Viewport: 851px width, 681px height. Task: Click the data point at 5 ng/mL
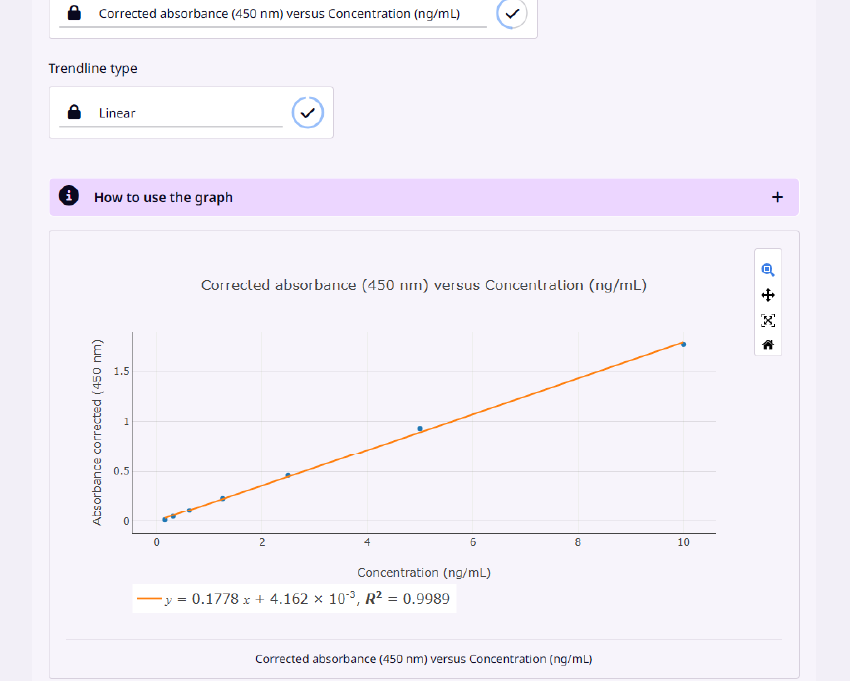(x=420, y=429)
